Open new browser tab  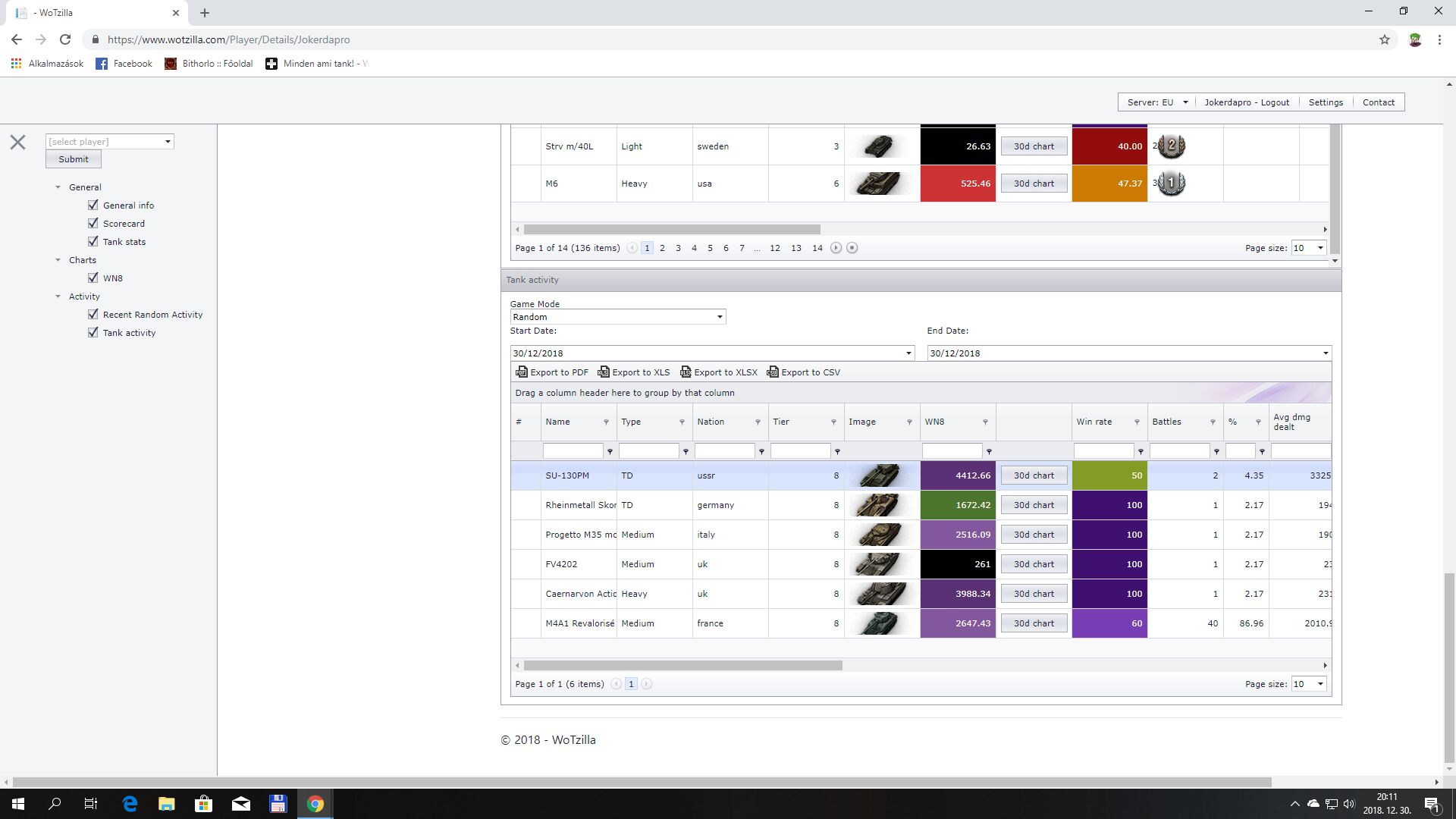point(205,13)
